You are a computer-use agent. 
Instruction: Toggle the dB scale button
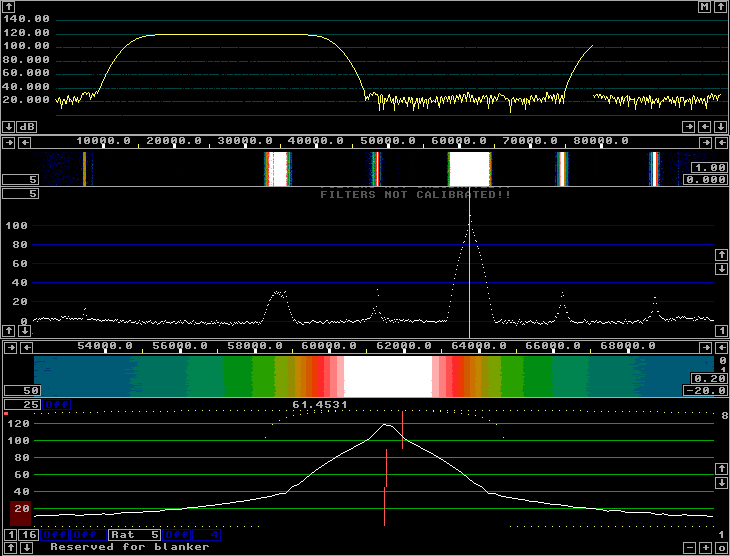(27, 126)
